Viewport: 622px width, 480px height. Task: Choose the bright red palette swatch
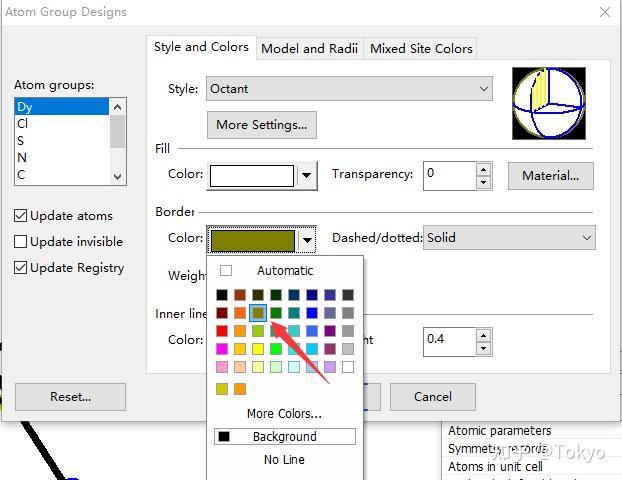pos(221,331)
